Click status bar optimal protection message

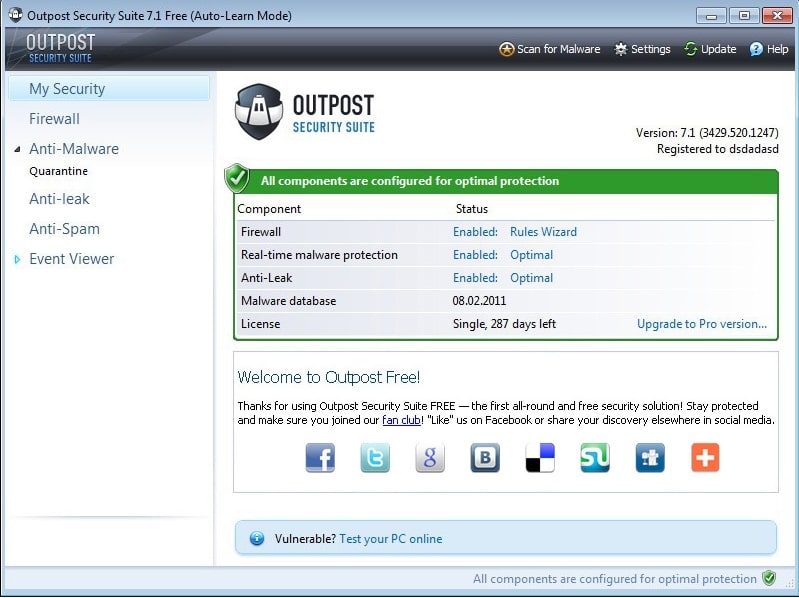point(615,579)
